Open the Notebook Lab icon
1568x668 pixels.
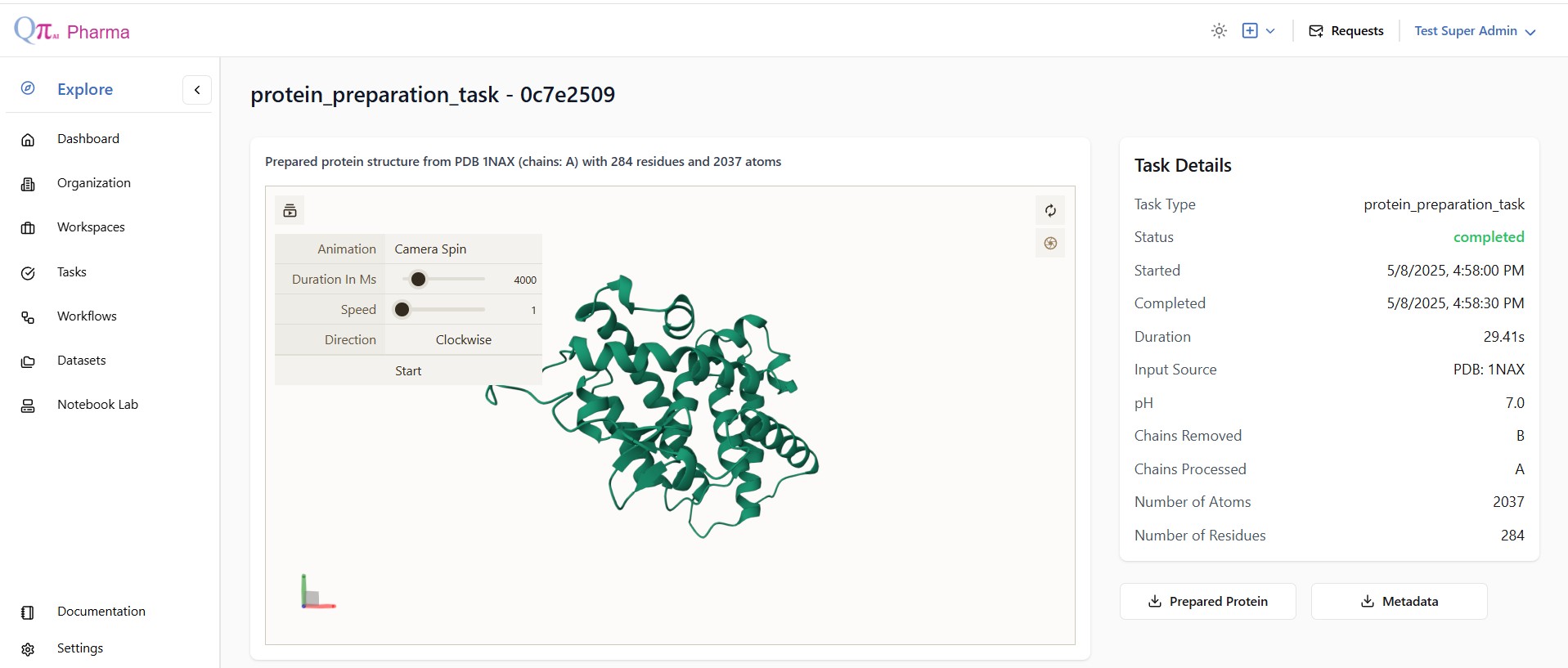(28, 406)
